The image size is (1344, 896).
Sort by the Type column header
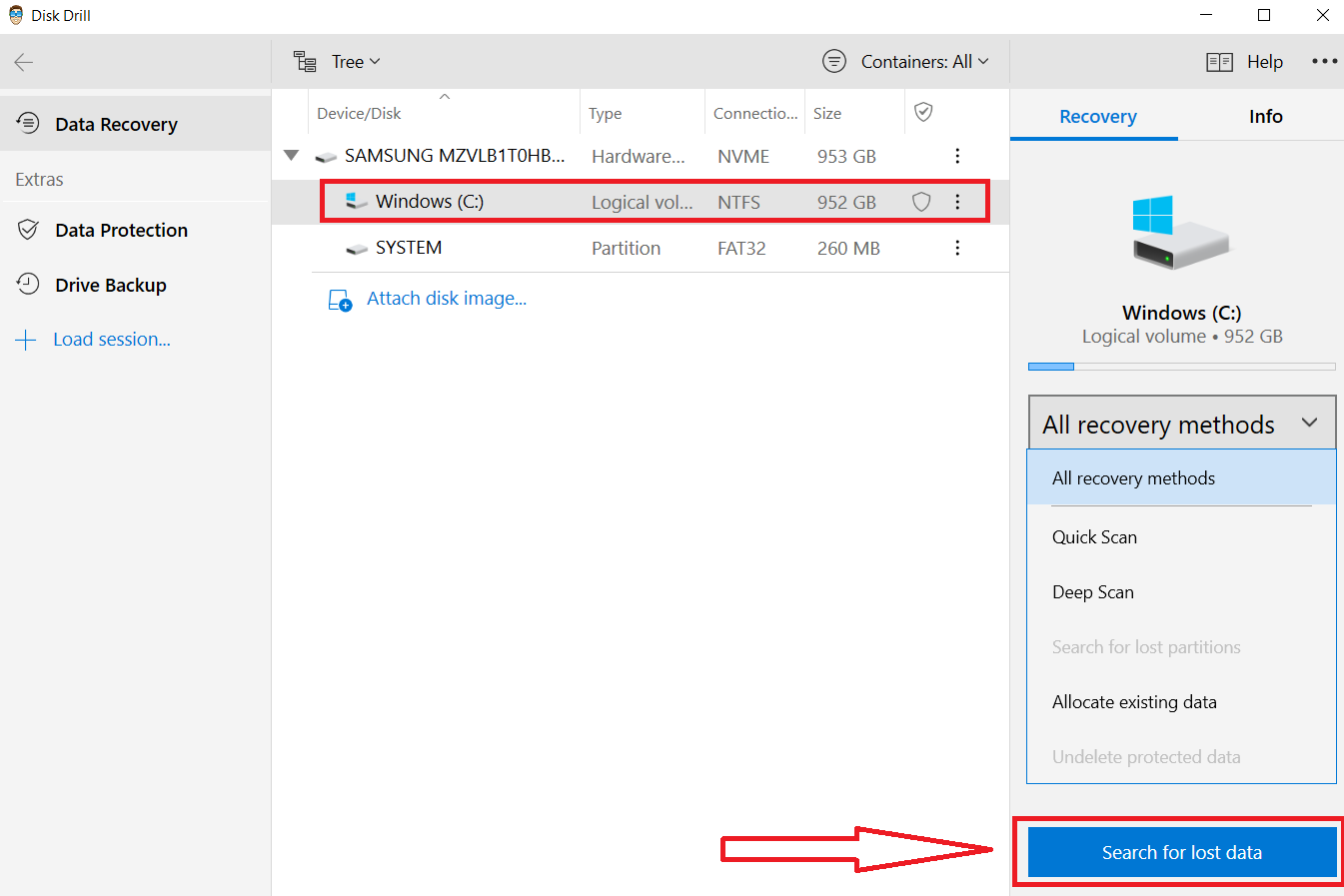[x=643, y=113]
